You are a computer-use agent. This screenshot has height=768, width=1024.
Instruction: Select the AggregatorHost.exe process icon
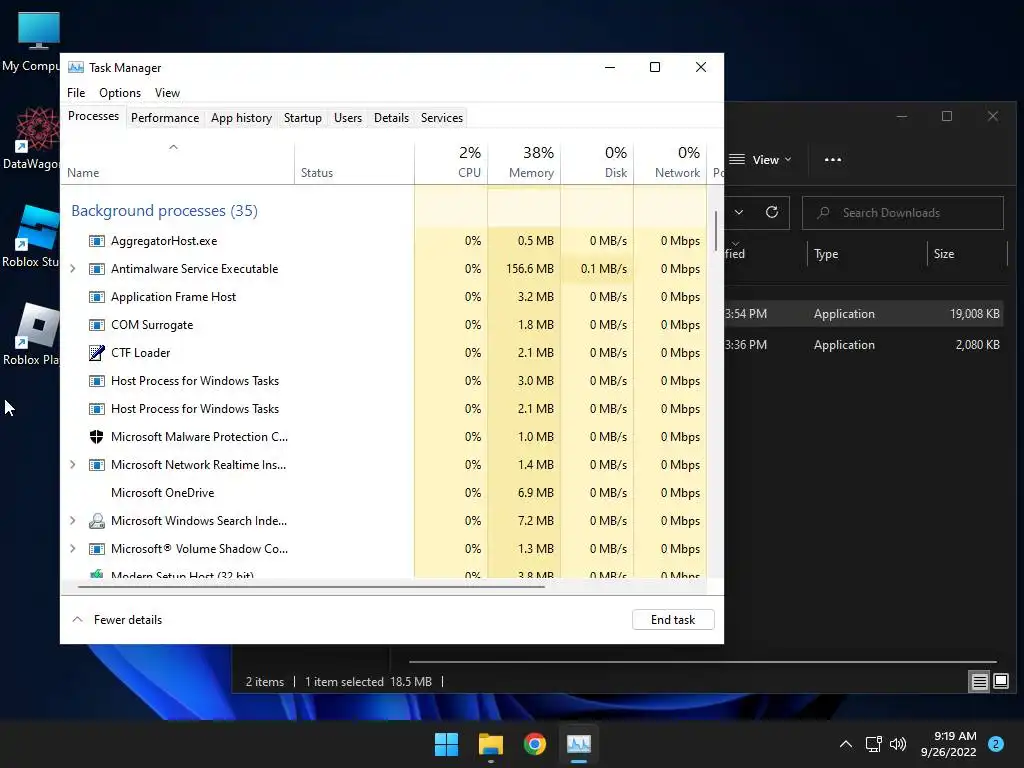[x=97, y=241]
